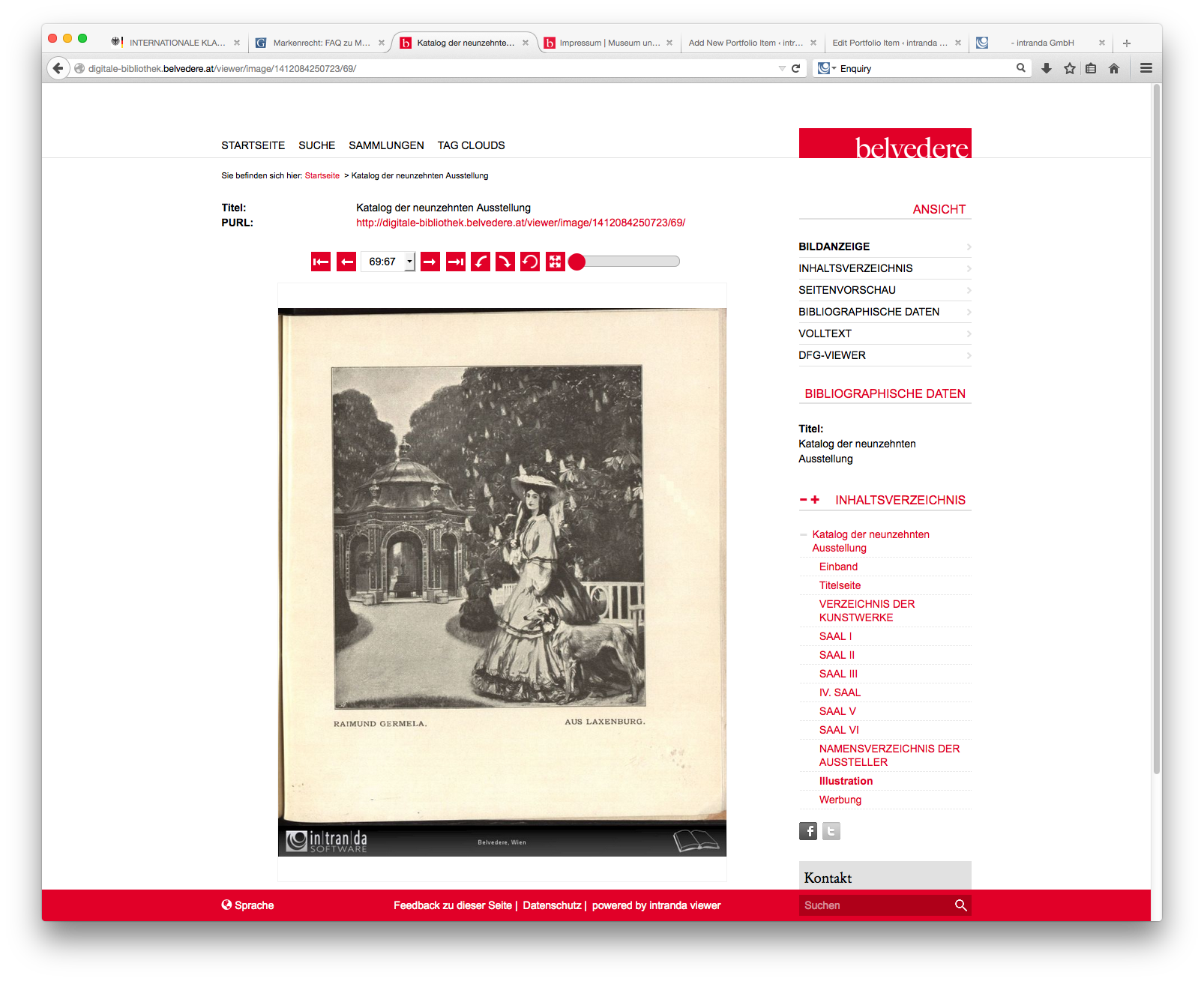Show bookmarks list icon
Screen dimensions: 1204x981
[x=1091, y=68]
